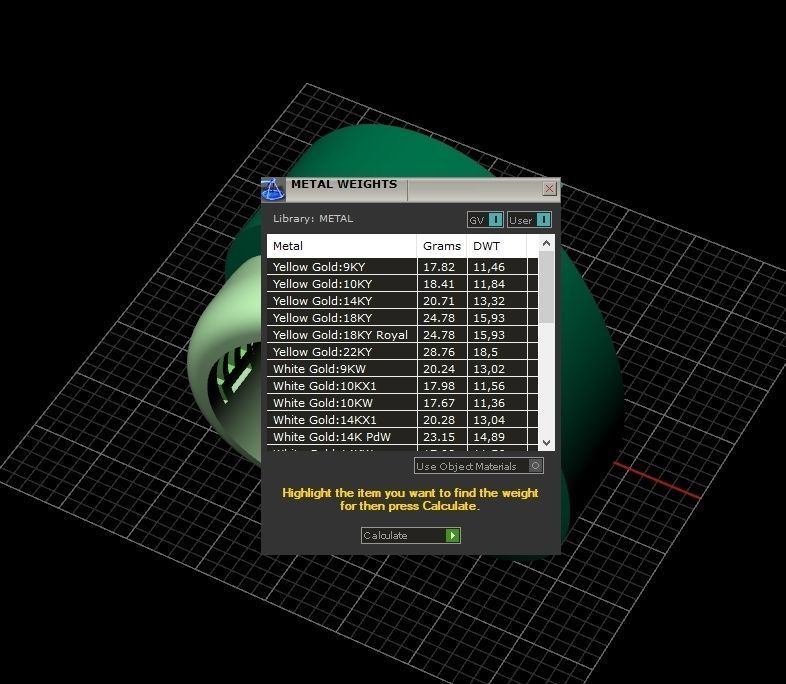The height and width of the screenshot is (684, 786).
Task: Select the White Gold:10KW row
Action: coord(402,403)
